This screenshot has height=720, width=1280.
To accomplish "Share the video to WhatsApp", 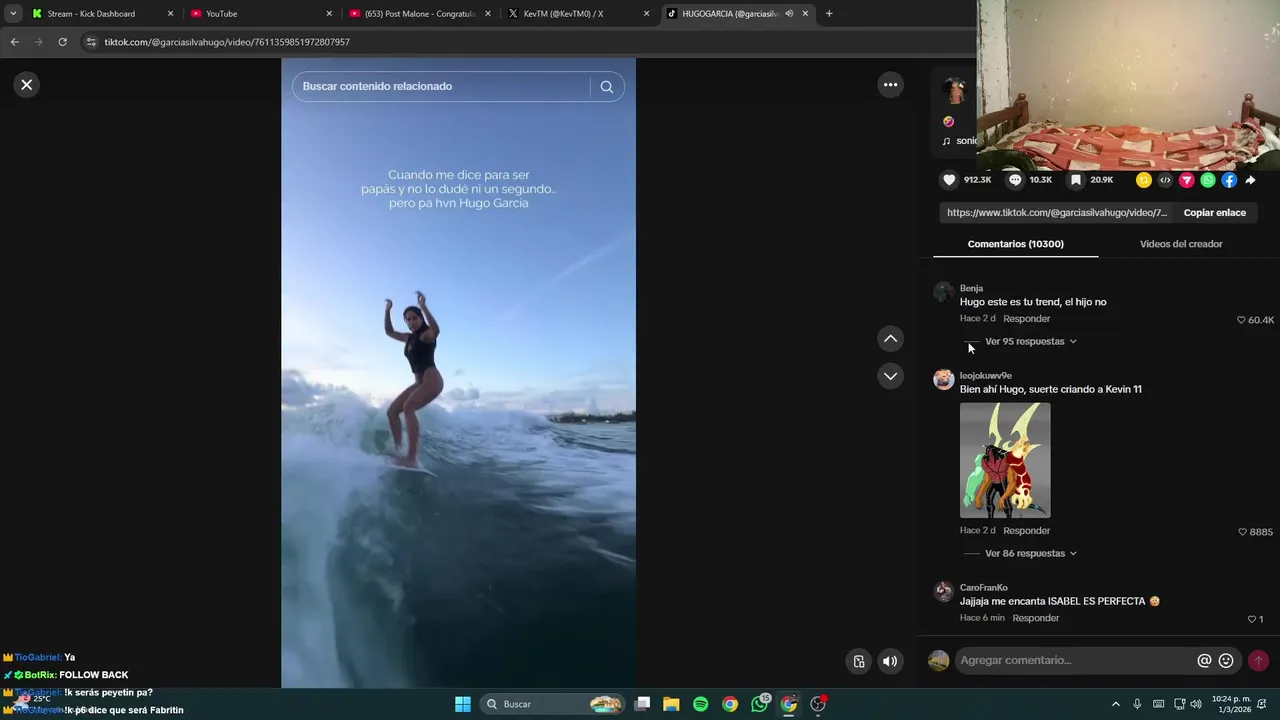I will [1208, 180].
